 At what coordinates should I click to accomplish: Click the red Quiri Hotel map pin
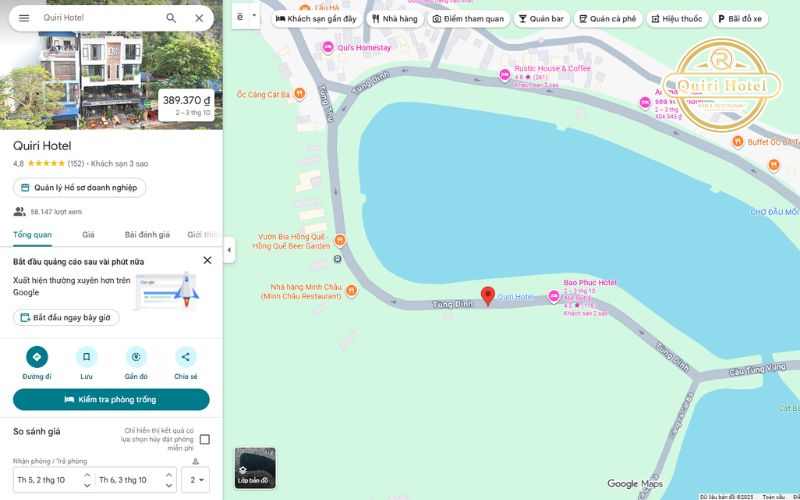(x=488, y=295)
